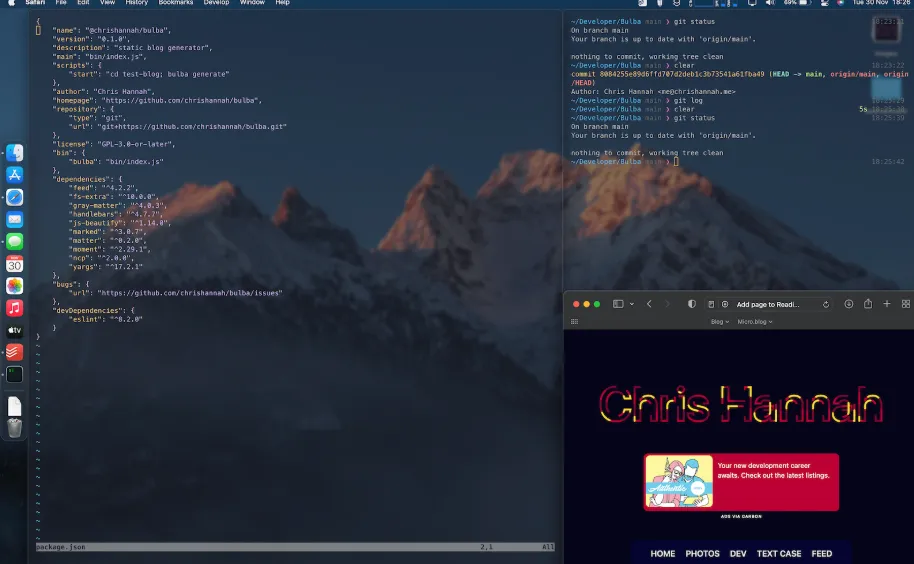
Task: Click the volume icon in menu bar
Action: point(770,2)
